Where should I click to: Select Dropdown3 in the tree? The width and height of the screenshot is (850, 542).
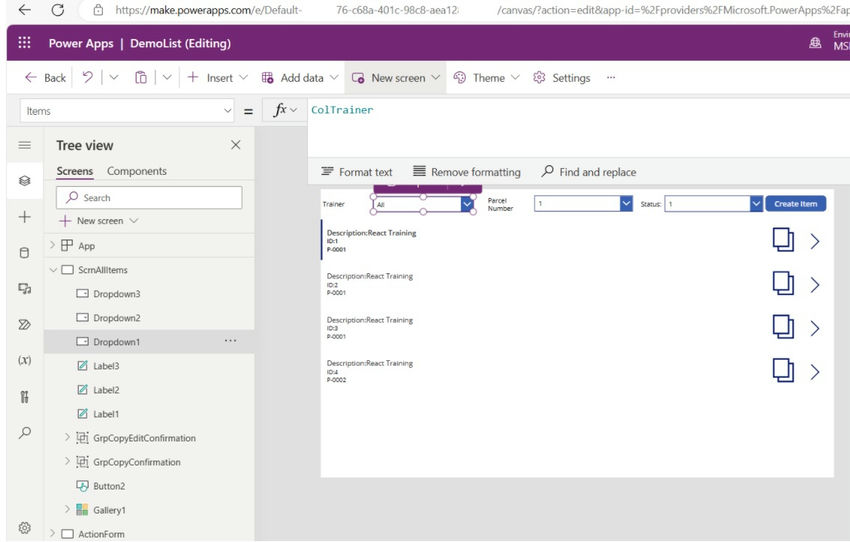(116, 294)
